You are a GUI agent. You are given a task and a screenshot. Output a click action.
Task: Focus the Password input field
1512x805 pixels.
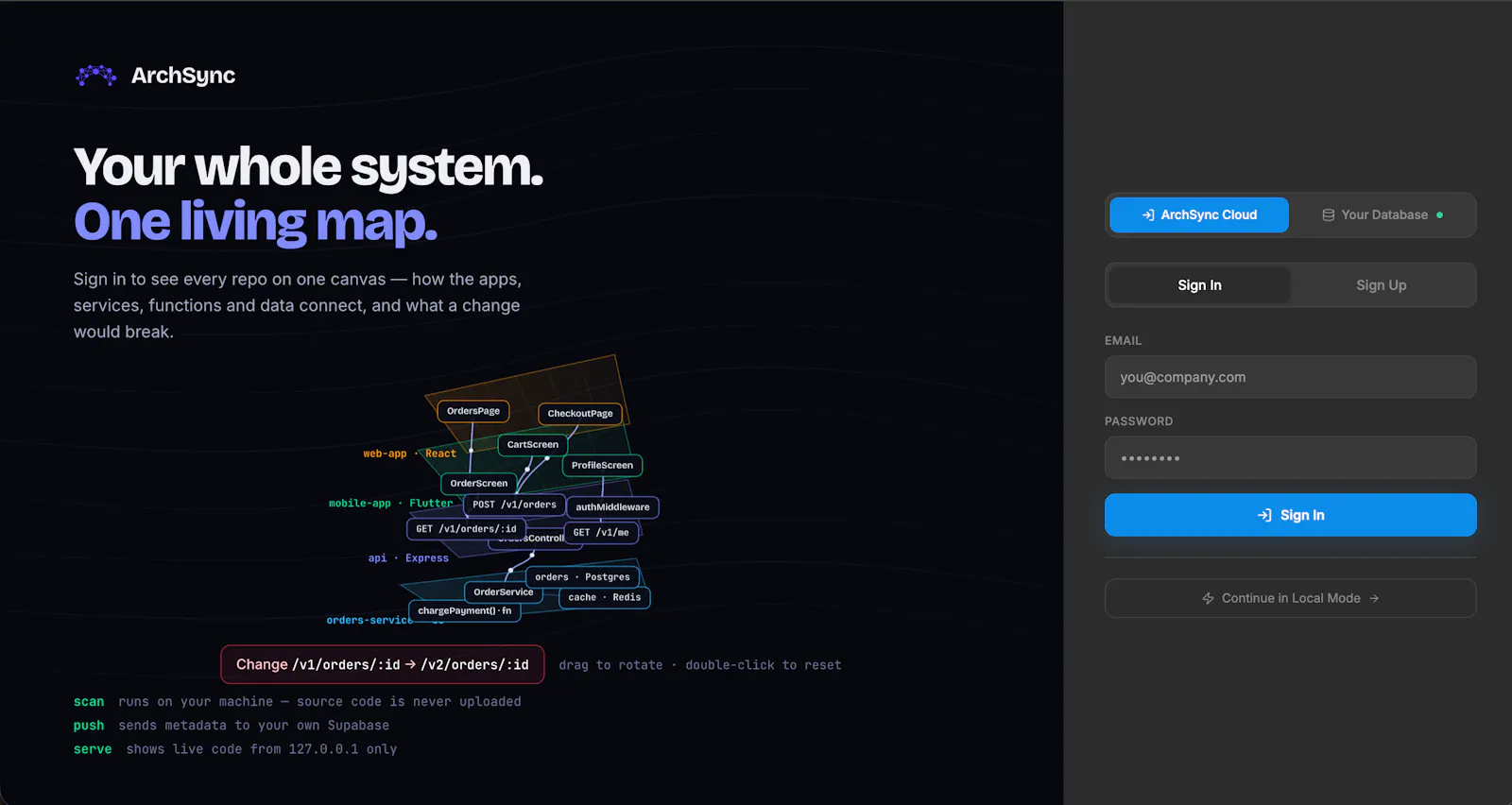tap(1290, 458)
